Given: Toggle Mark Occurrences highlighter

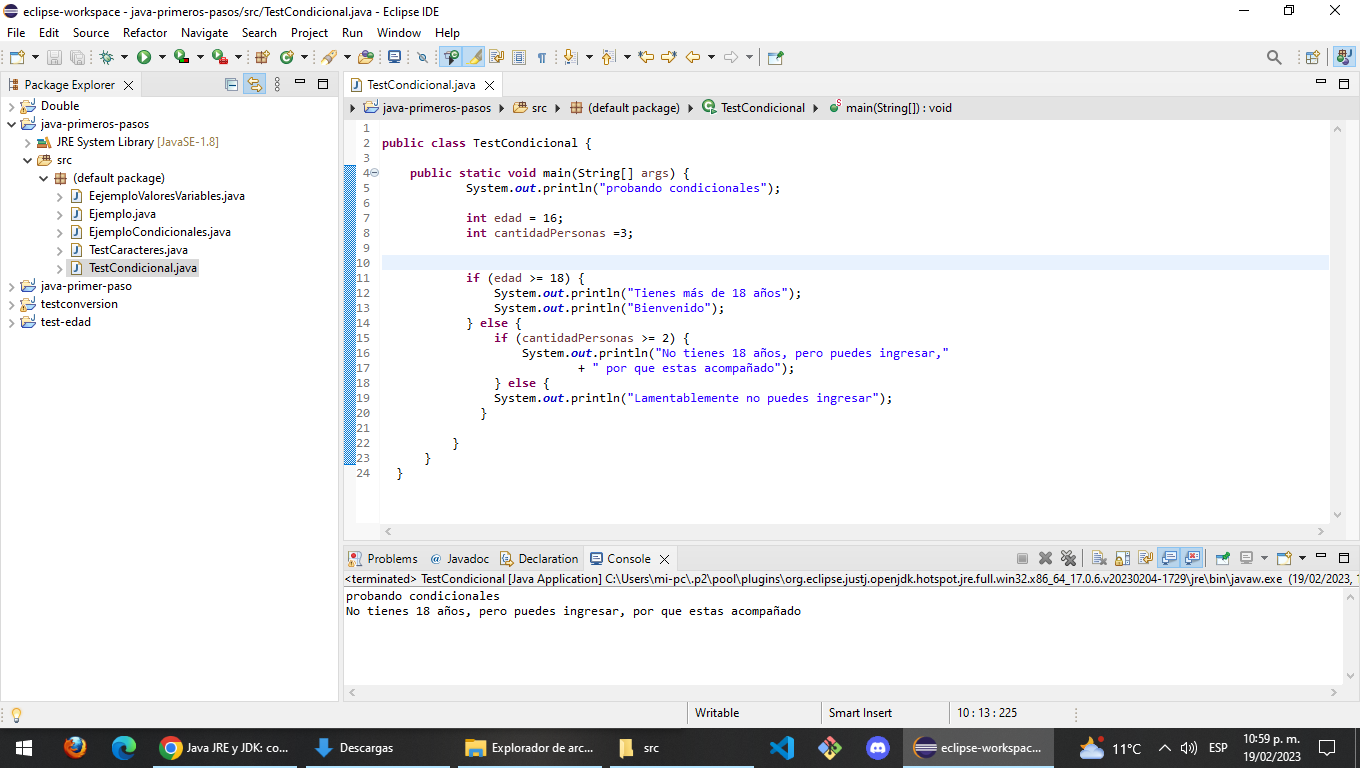Looking at the screenshot, I should pyautogui.click(x=474, y=58).
